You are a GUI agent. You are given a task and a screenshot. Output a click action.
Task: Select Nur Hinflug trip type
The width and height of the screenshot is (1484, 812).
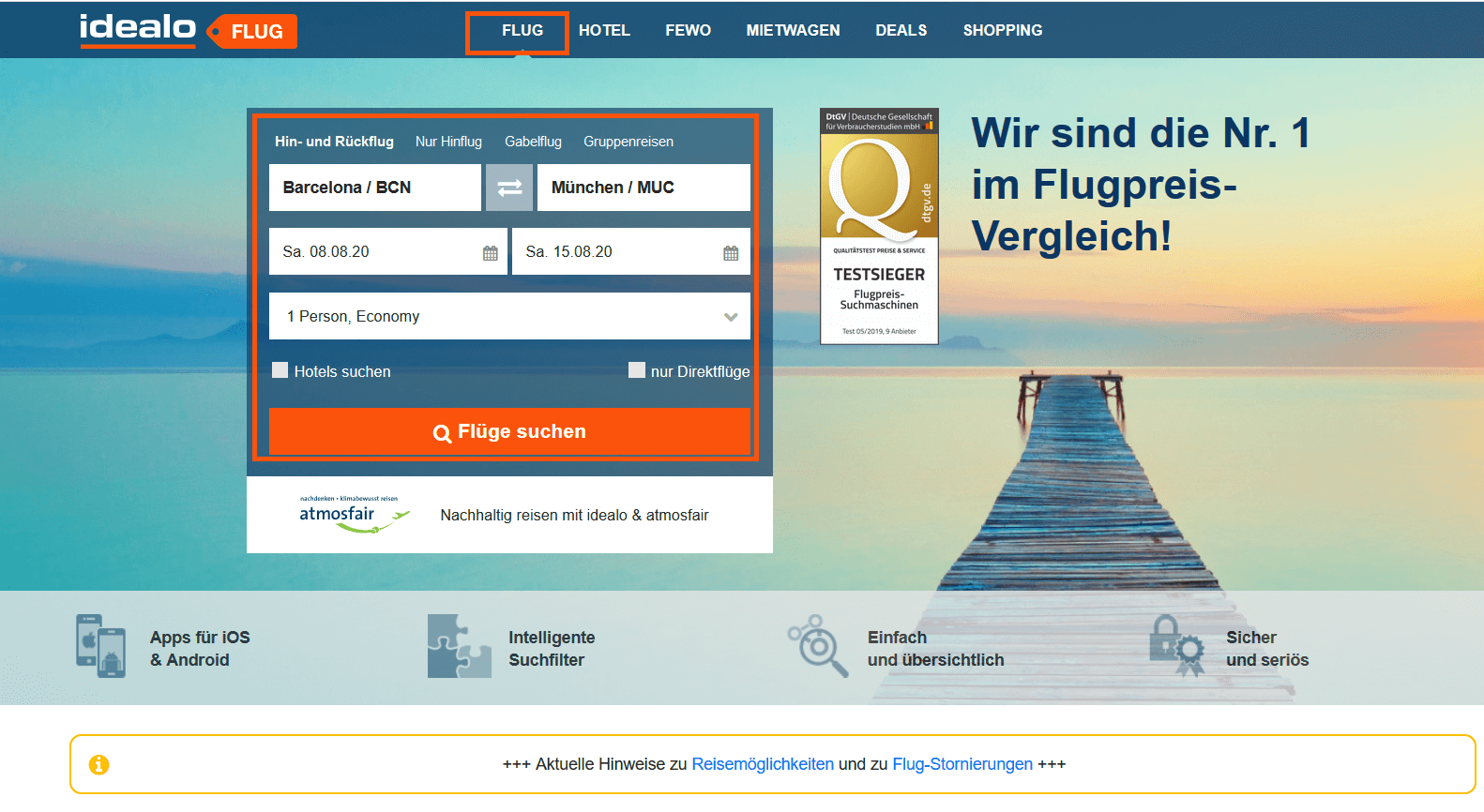[x=448, y=142]
